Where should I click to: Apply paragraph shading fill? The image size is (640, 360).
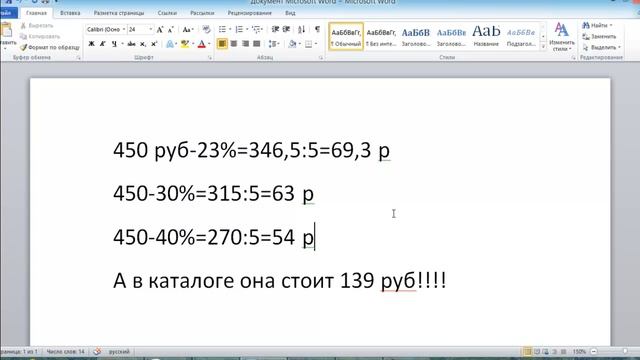click(x=292, y=44)
